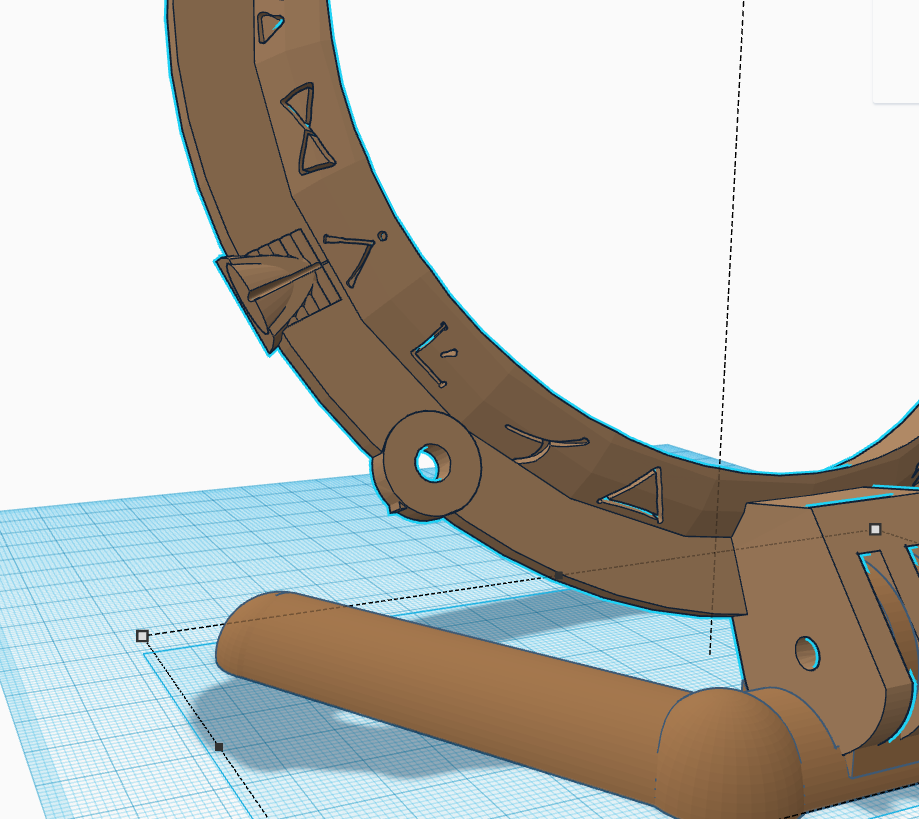The width and height of the screenshot is (919, 819).
Task: Click the small round hole in the base block
Action: click(807, 653)
